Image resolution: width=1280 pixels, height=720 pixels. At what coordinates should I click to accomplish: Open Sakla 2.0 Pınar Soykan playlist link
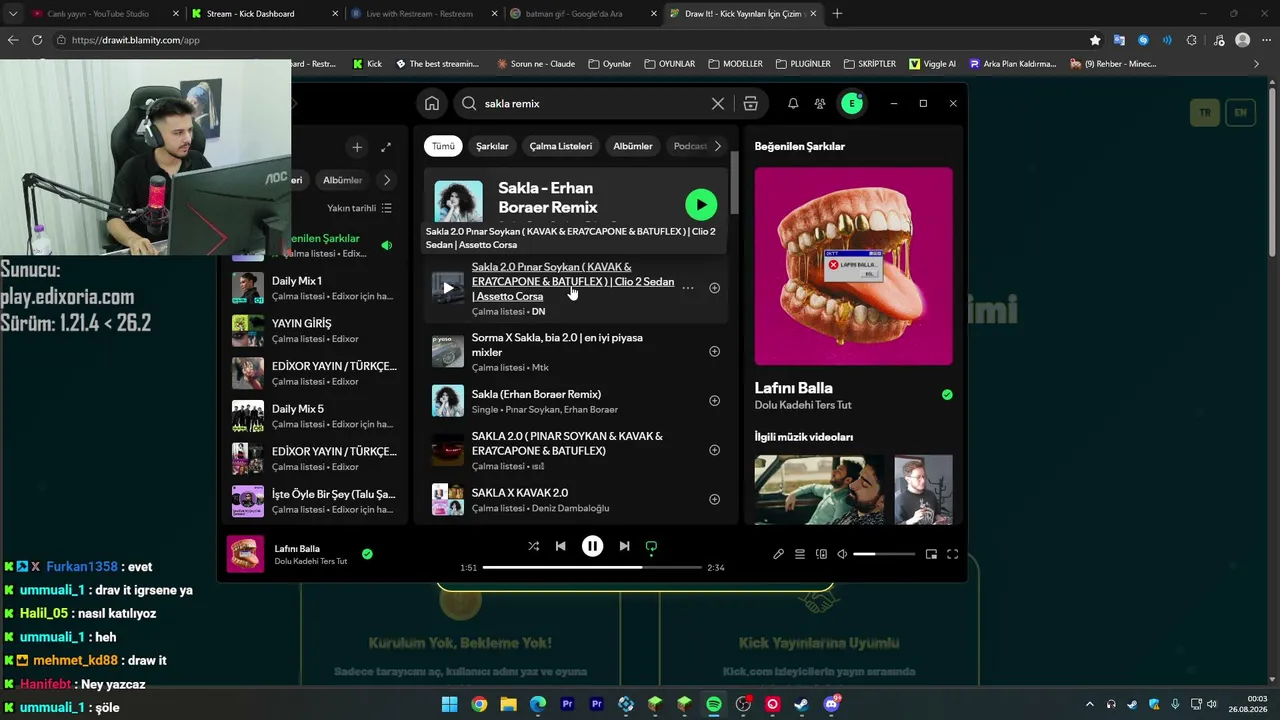tap(573, 281)
